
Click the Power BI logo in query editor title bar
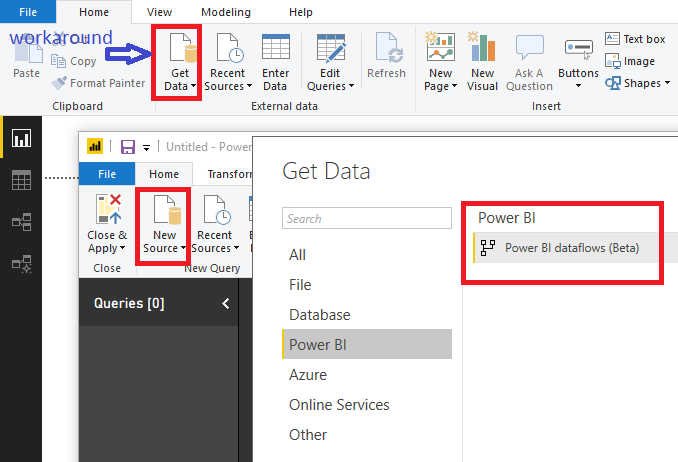tap(95, 146)
